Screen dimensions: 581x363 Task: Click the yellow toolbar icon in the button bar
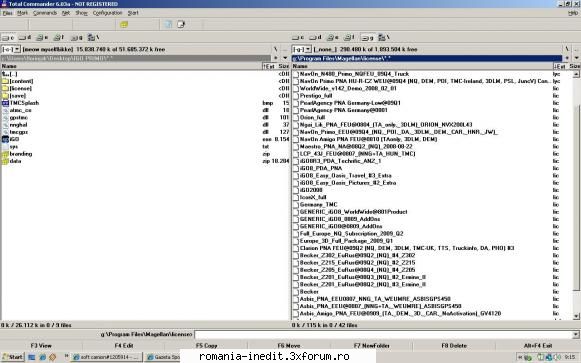(x=124, y=24)
